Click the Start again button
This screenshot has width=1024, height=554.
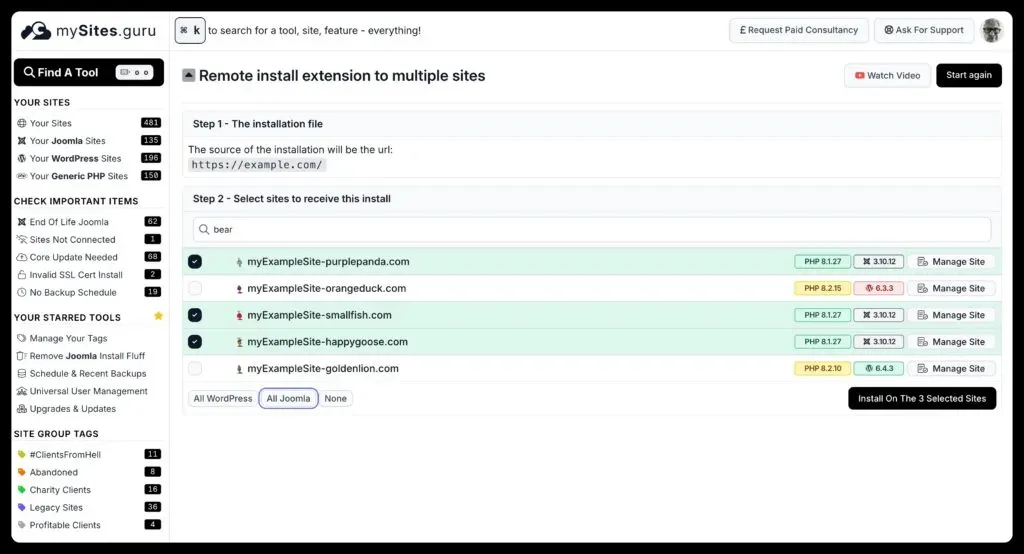pyautogui.click(x=968, y=75)
